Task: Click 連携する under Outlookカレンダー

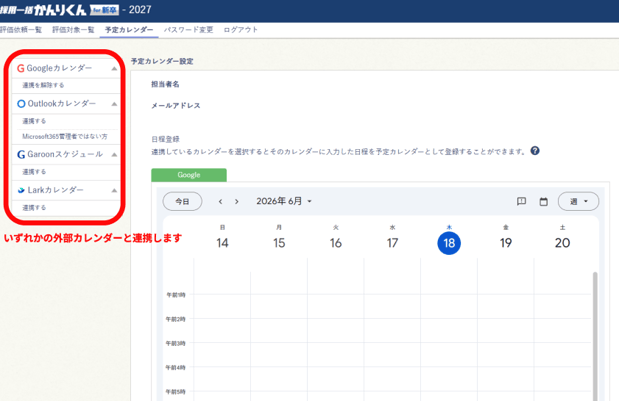Action: [x=34, y=121]
